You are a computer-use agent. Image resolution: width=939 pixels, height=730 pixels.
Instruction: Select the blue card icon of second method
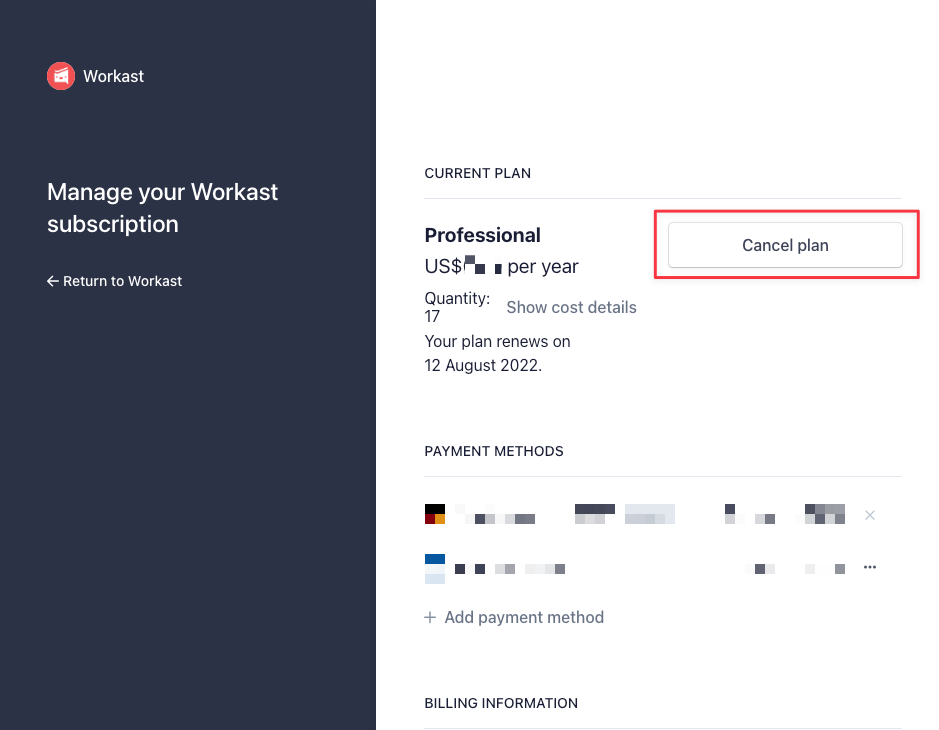(435, 569)
